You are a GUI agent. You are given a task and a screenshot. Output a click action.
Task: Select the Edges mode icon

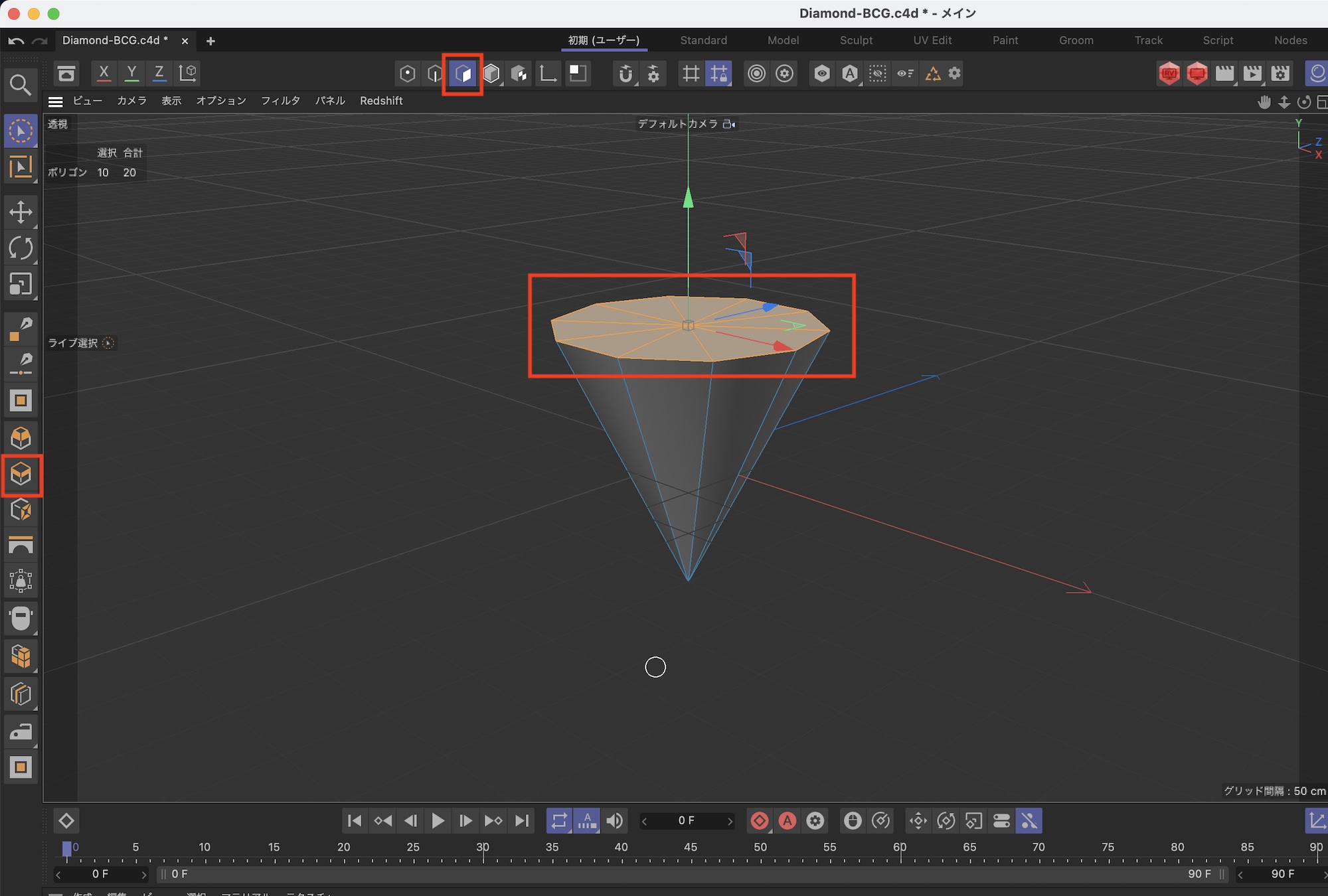tap(435, 73)
